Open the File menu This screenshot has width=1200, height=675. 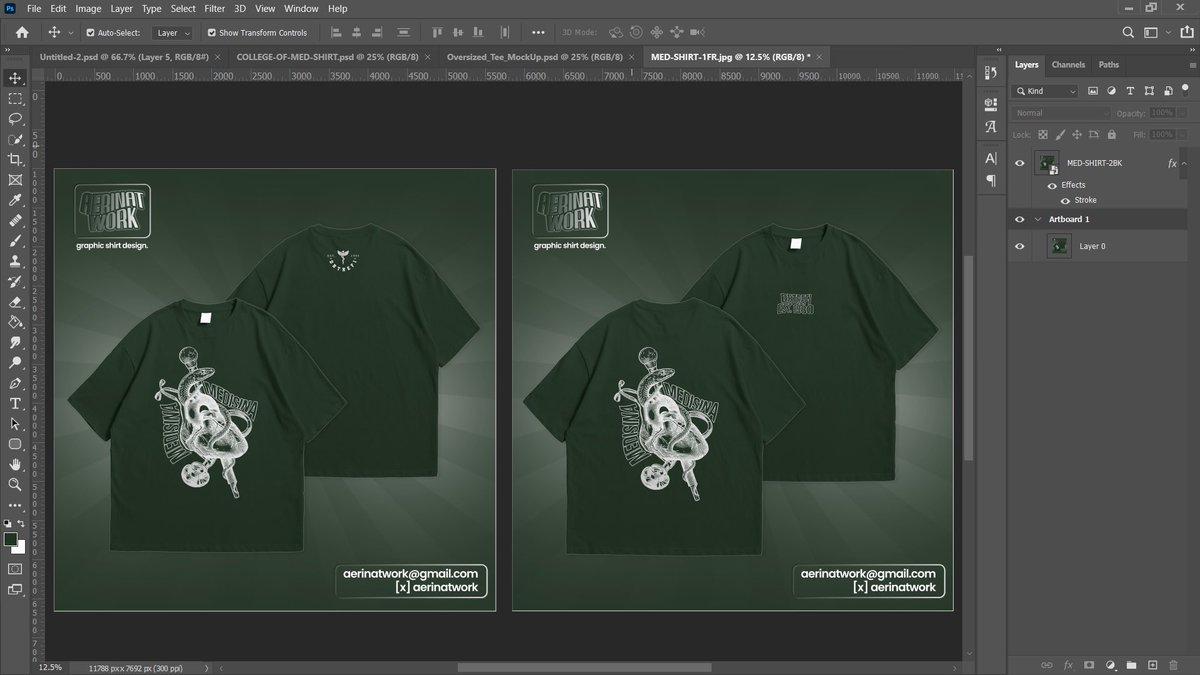[34, 8]
